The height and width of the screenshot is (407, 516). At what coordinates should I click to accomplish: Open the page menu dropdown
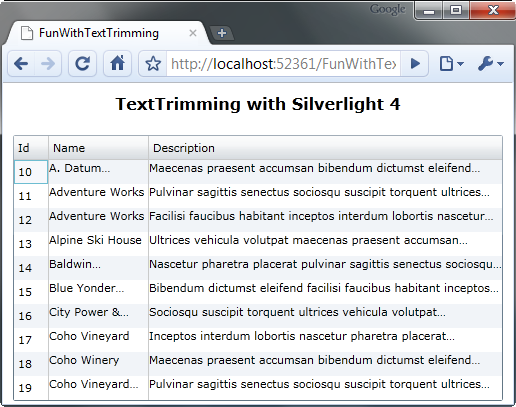pos(451,63)
